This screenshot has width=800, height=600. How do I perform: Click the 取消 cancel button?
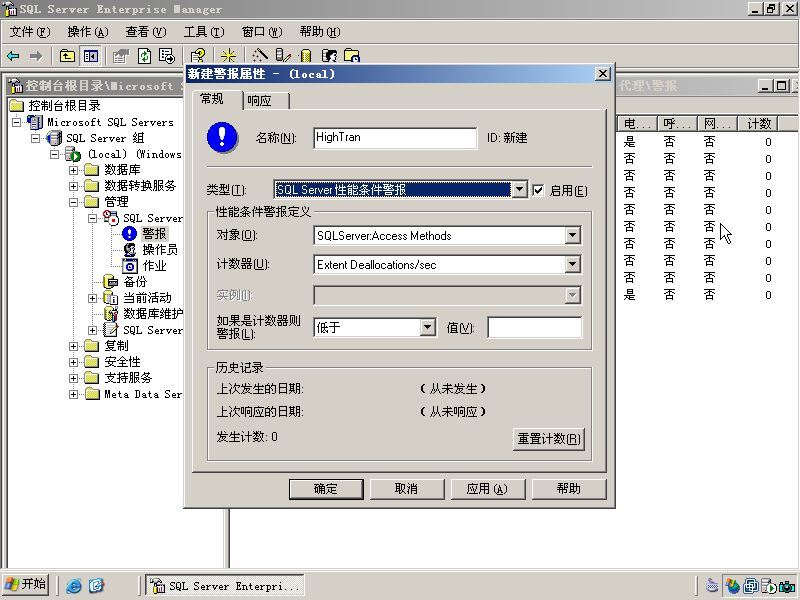407,489
